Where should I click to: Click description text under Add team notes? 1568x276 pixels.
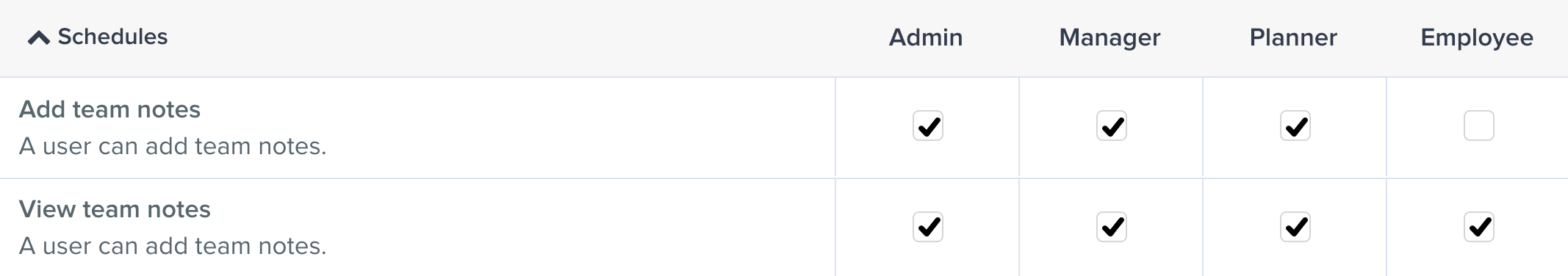tap(173, 146)
